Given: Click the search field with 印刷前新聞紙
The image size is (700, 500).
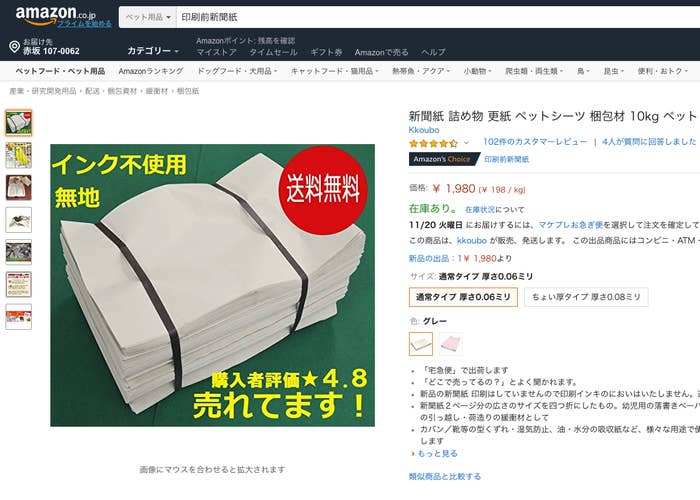Looking at the screenshot, I should pyautogui.click(x=438, y=17).
